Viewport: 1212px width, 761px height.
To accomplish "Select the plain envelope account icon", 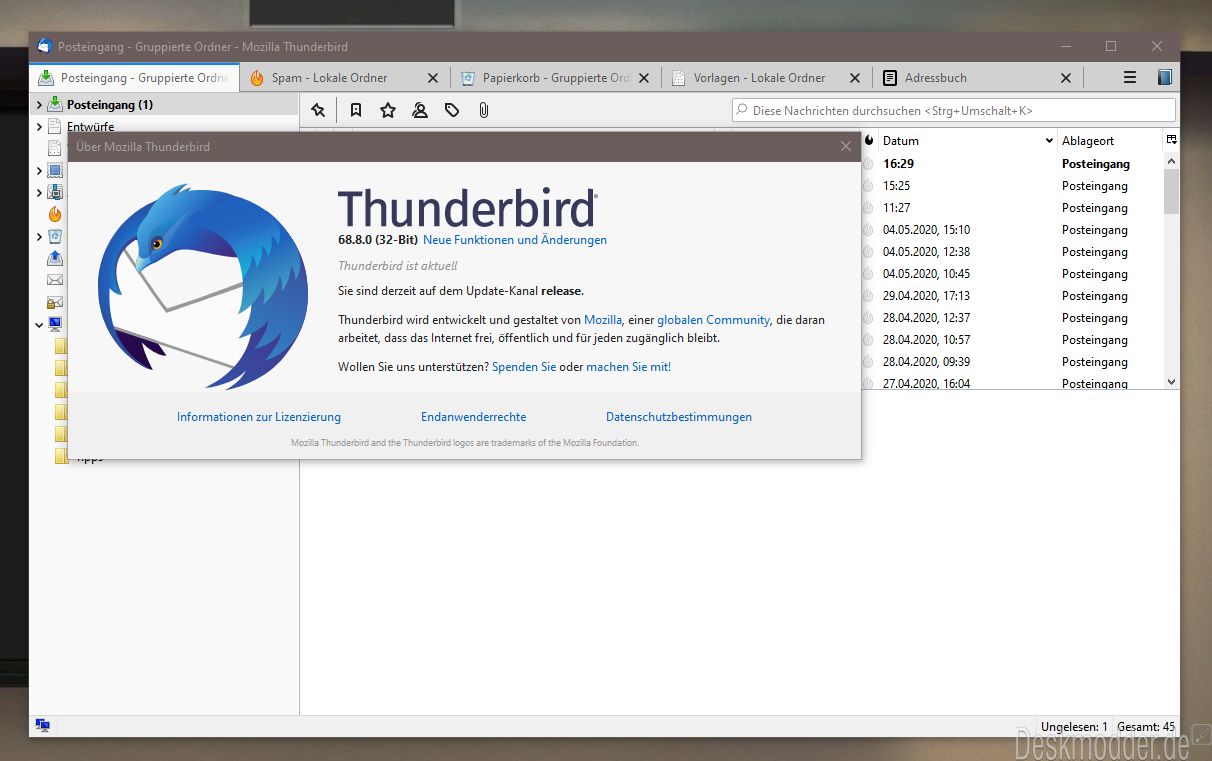I will 55,280.
